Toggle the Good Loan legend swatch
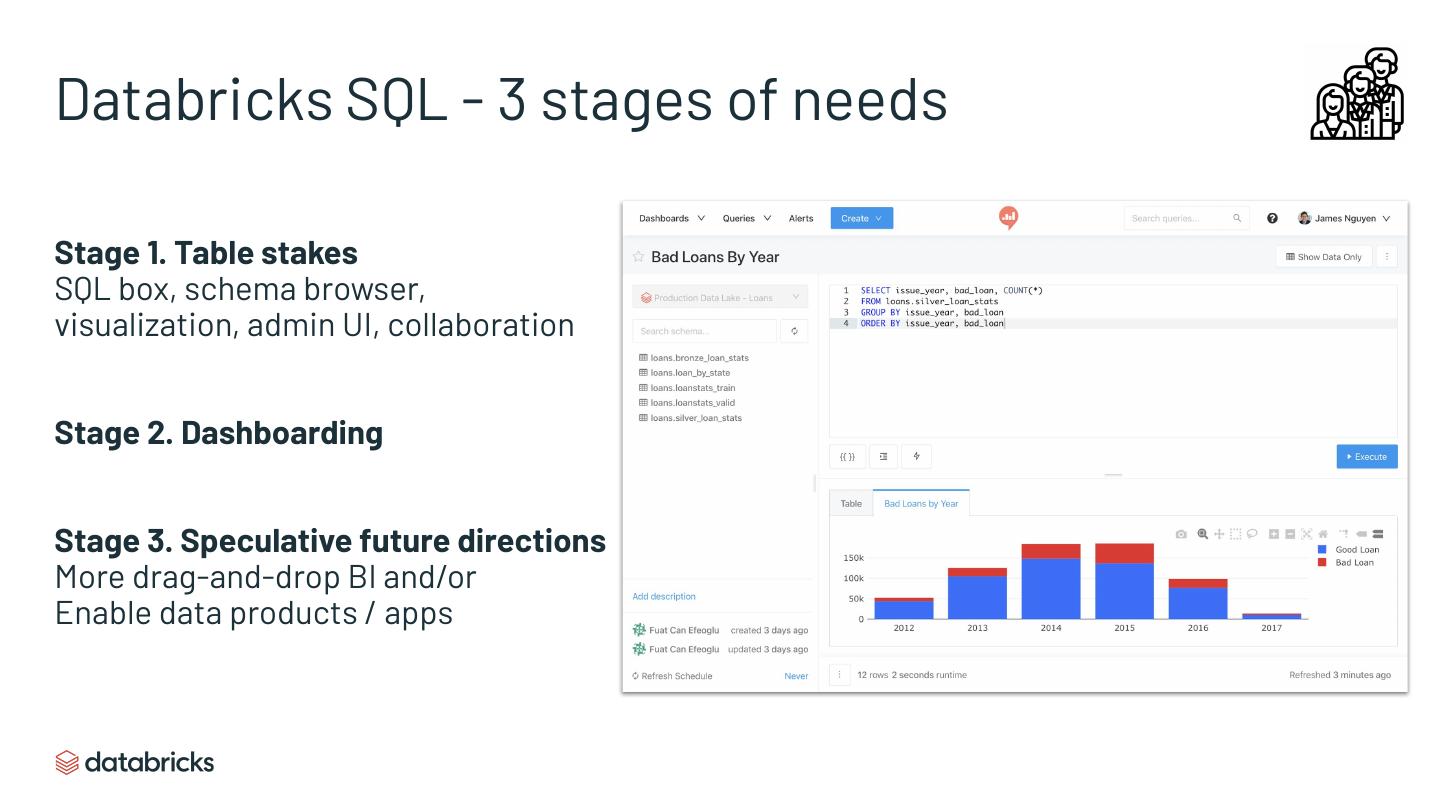The image size is (1440, 810). 1322,550
